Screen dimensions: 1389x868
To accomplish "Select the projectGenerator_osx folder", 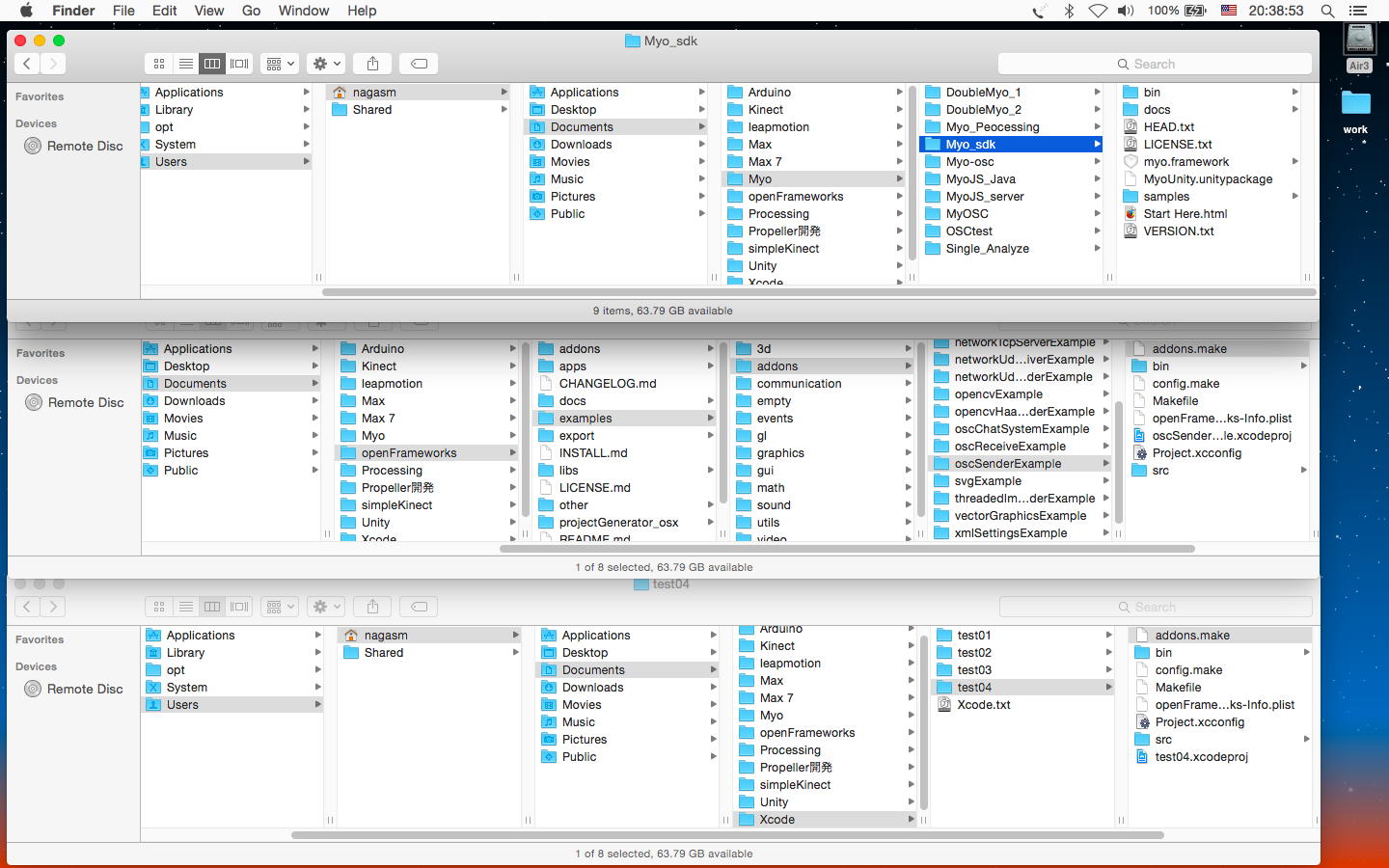I will [618, 523].
